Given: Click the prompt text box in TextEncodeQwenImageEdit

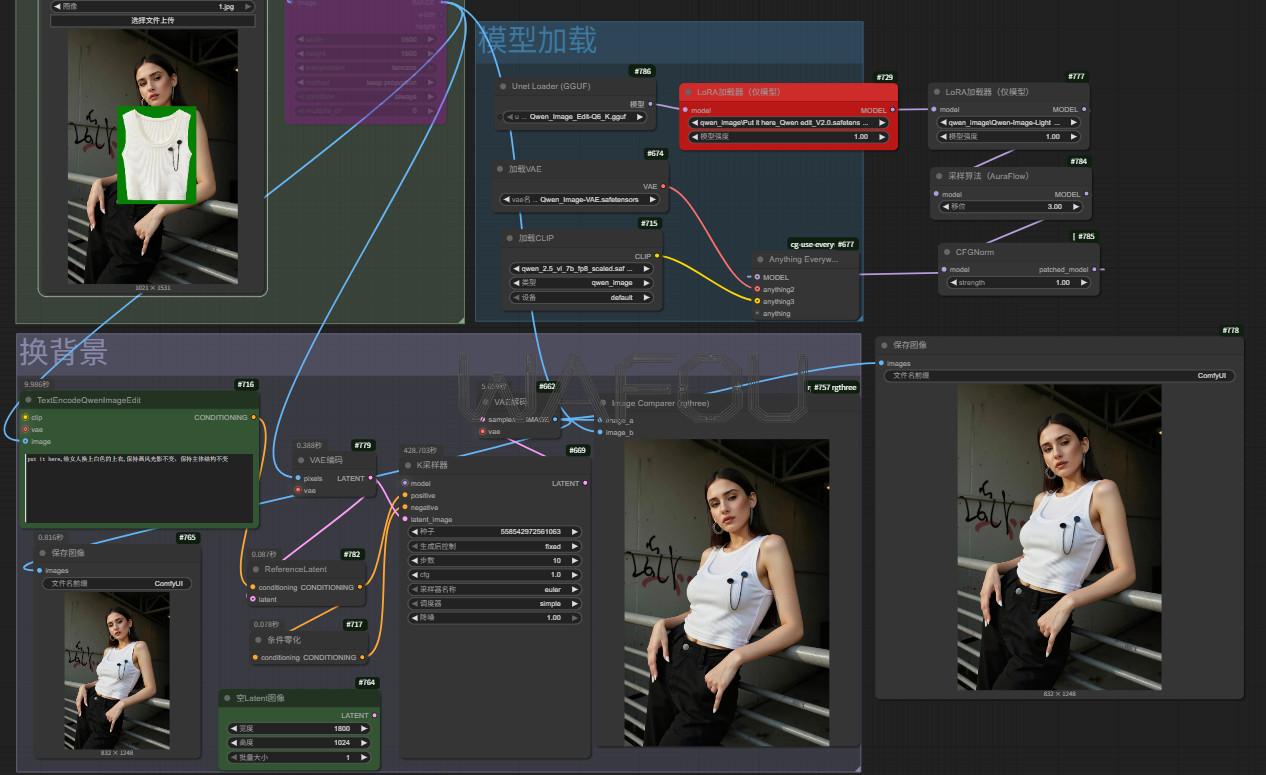Looking at the screenshot, I should [x=139, y=485].
